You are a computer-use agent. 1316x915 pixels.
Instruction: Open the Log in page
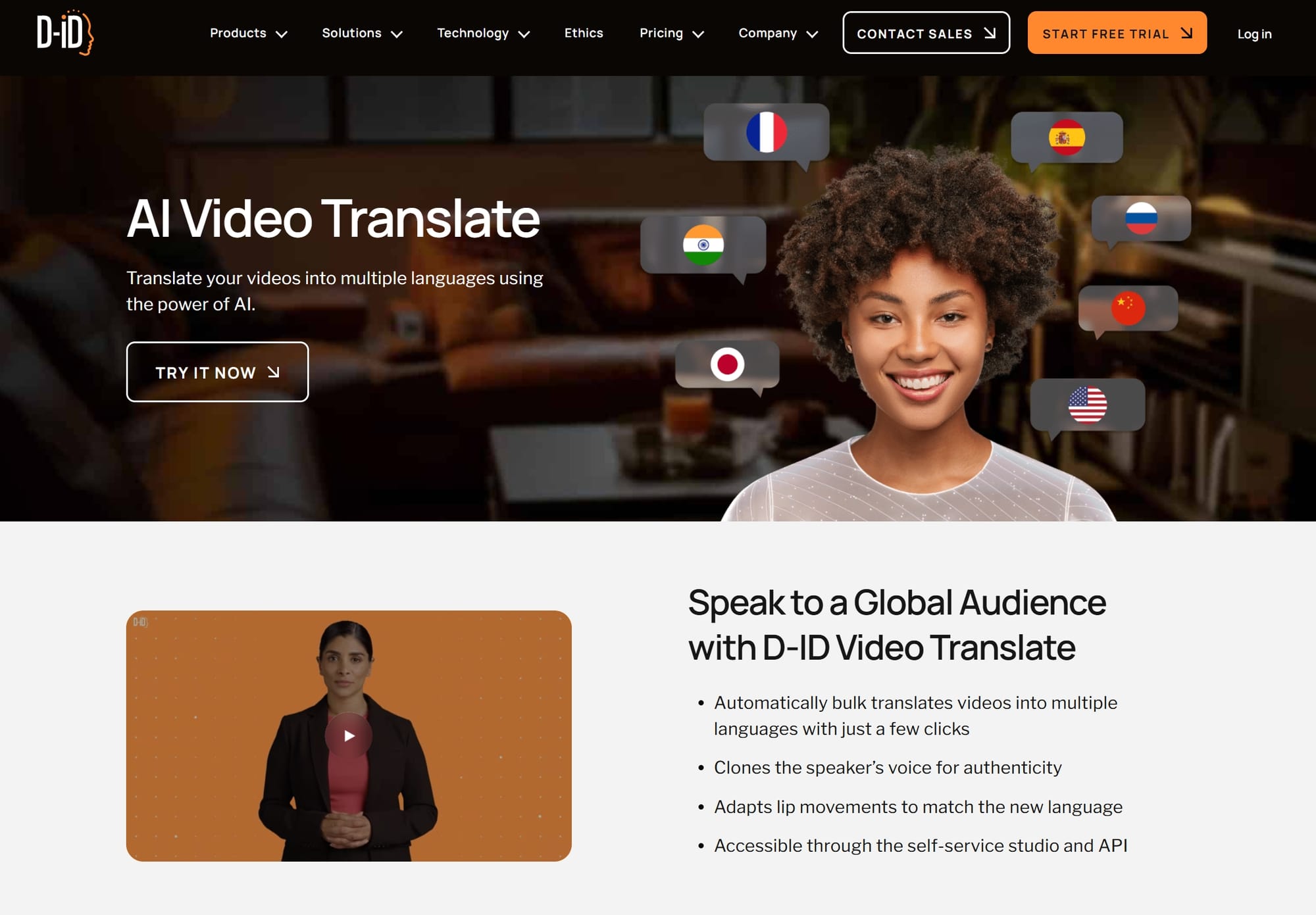1254,34
